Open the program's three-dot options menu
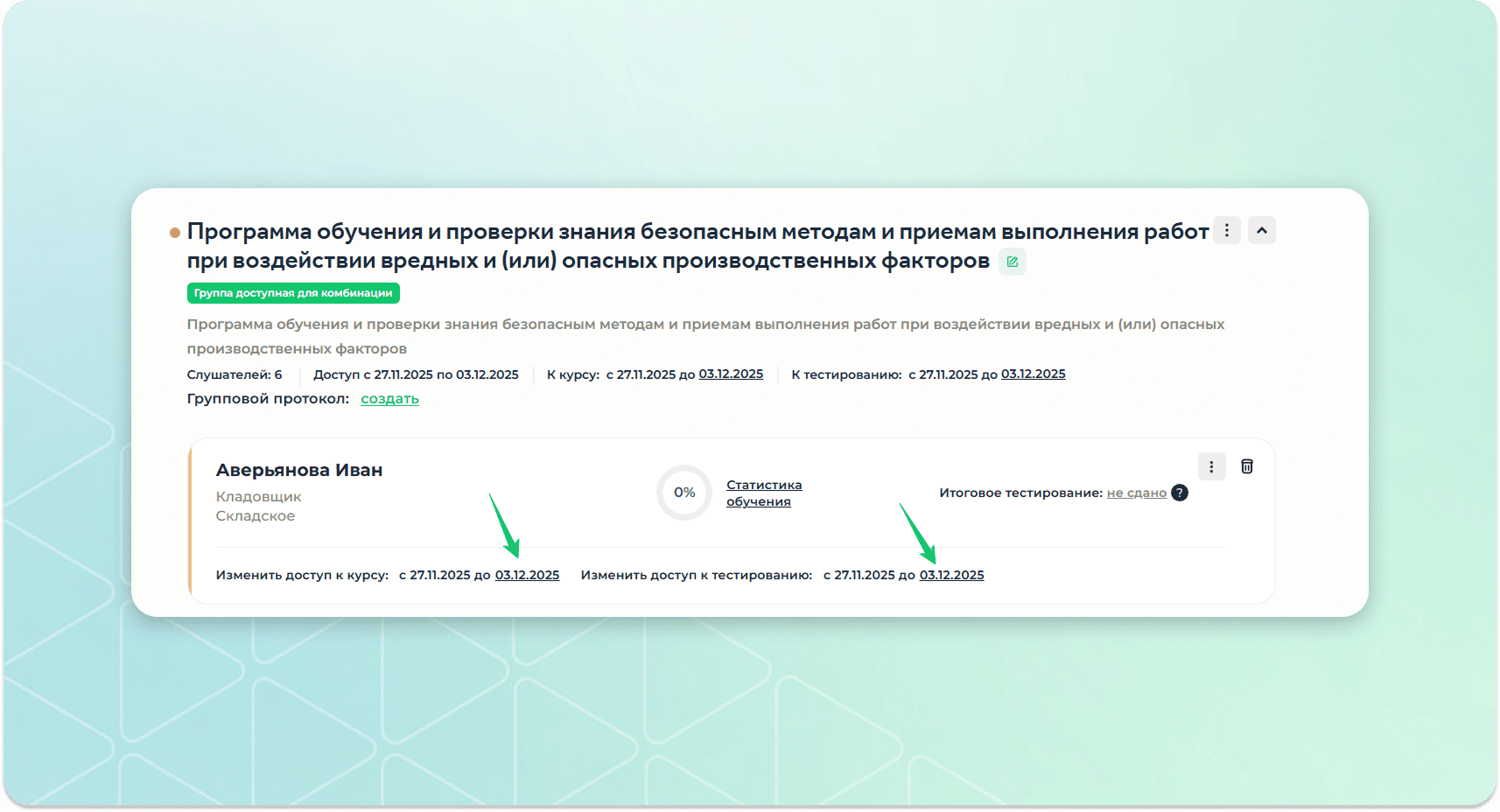The image size is (1500, 812). pos(1226,230)
